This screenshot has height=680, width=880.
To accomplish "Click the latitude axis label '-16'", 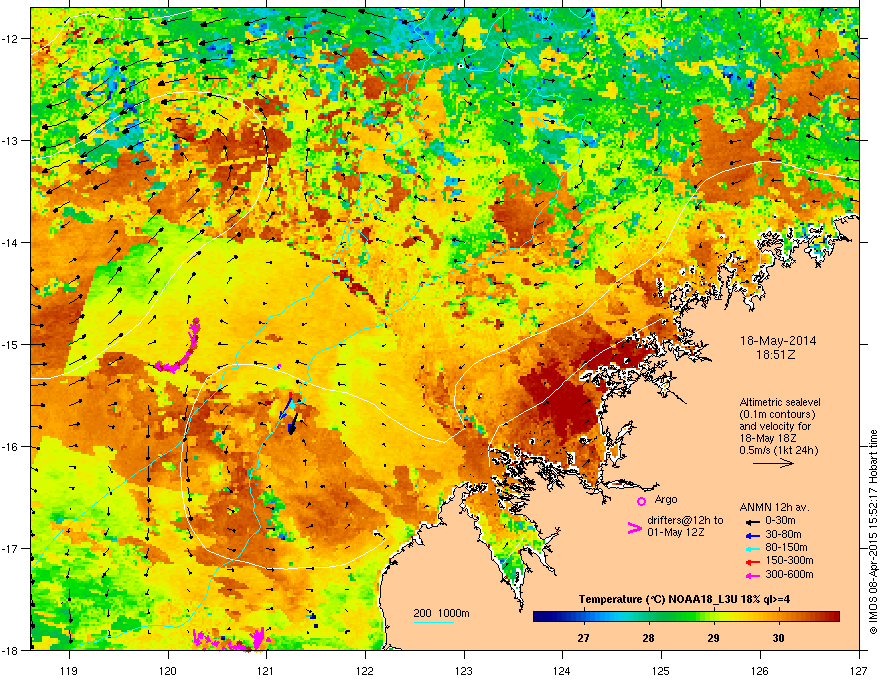I will 11,447.
